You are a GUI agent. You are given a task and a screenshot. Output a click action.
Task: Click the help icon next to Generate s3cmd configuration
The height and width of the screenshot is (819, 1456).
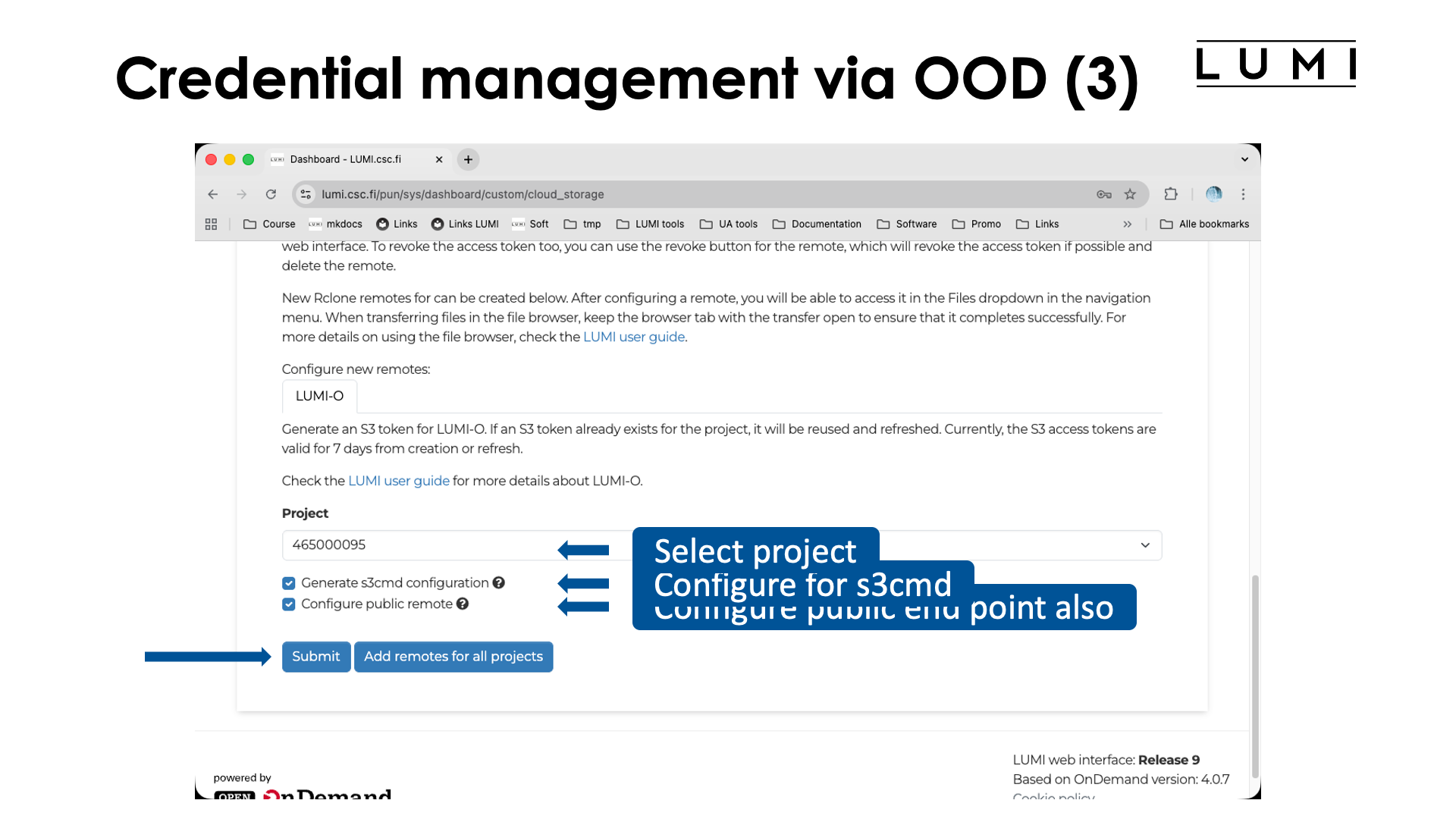pos(498,582)
